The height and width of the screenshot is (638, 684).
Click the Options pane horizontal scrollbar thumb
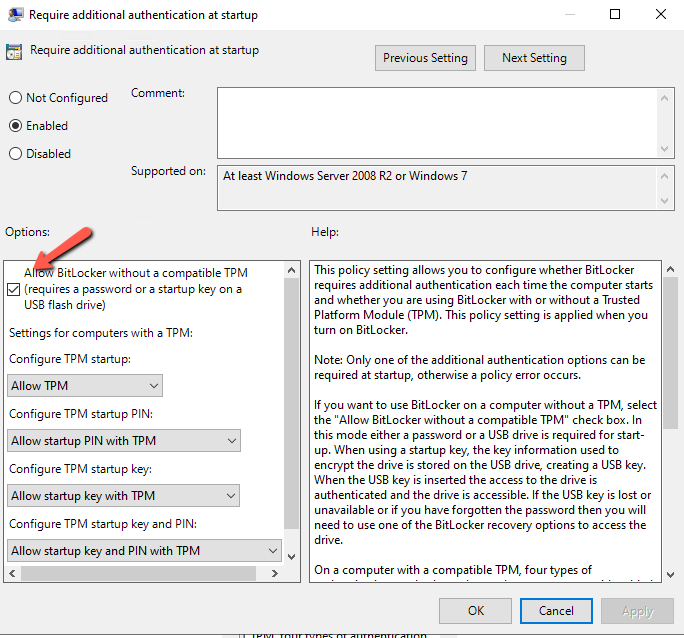coord(138,573)
